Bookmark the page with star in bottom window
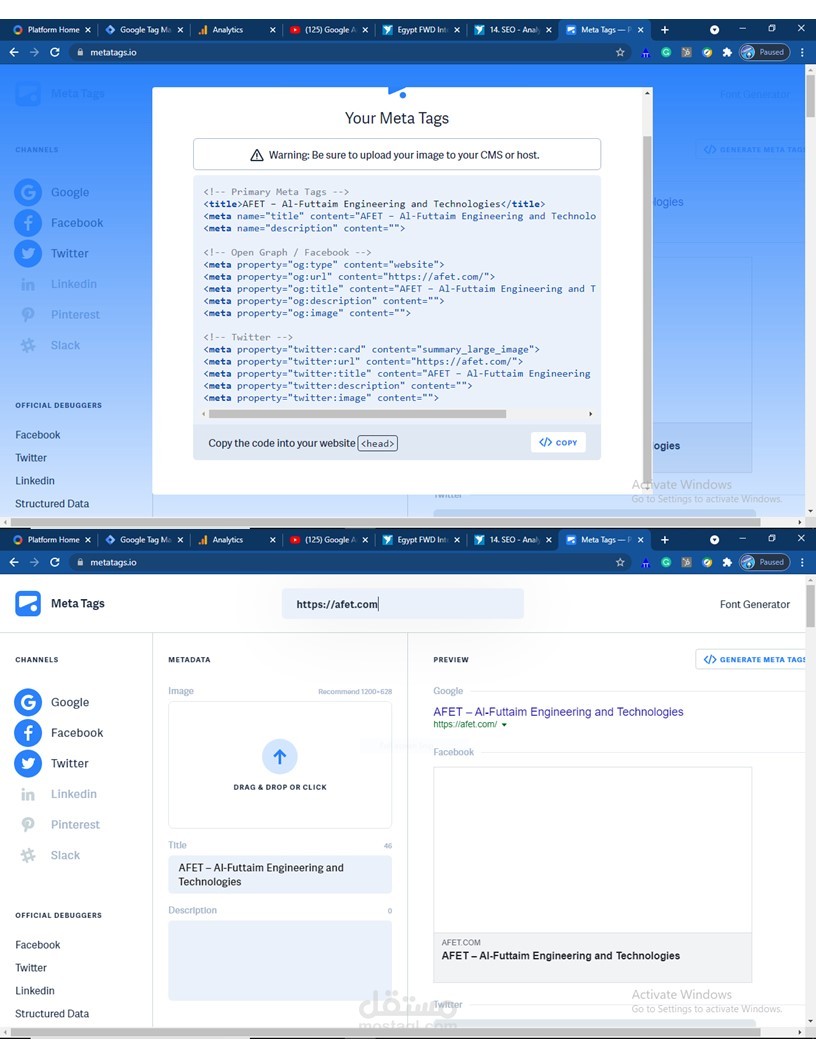Screen dimensions: 816x1056 [620, 562]
